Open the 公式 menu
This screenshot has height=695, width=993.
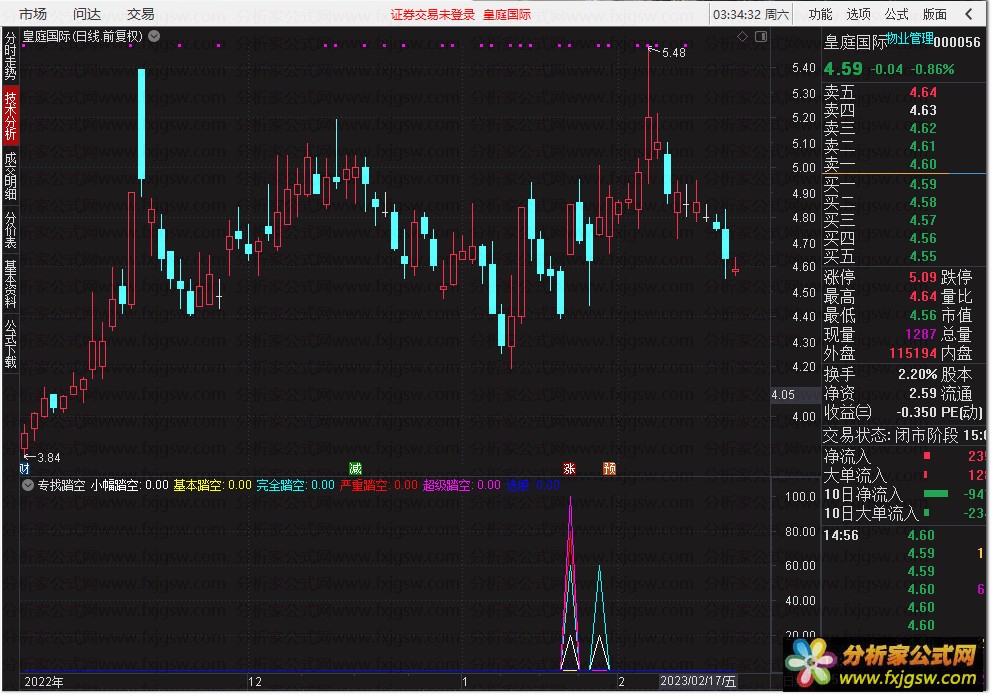tap(896, 14)
